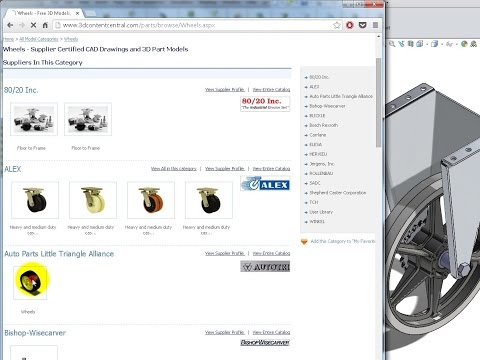Click the Pocket extension icon
This screenshot has height=360, width=480.
click(x=363, y=25)
